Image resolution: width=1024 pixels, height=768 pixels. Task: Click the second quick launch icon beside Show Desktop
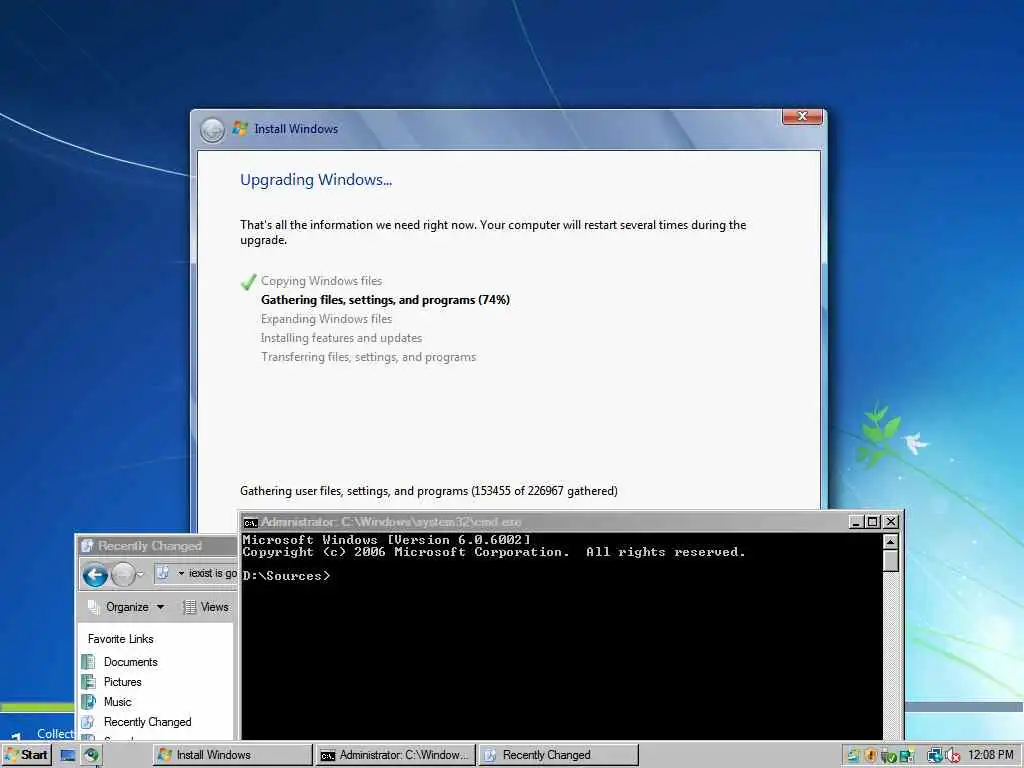coord(91,756)
